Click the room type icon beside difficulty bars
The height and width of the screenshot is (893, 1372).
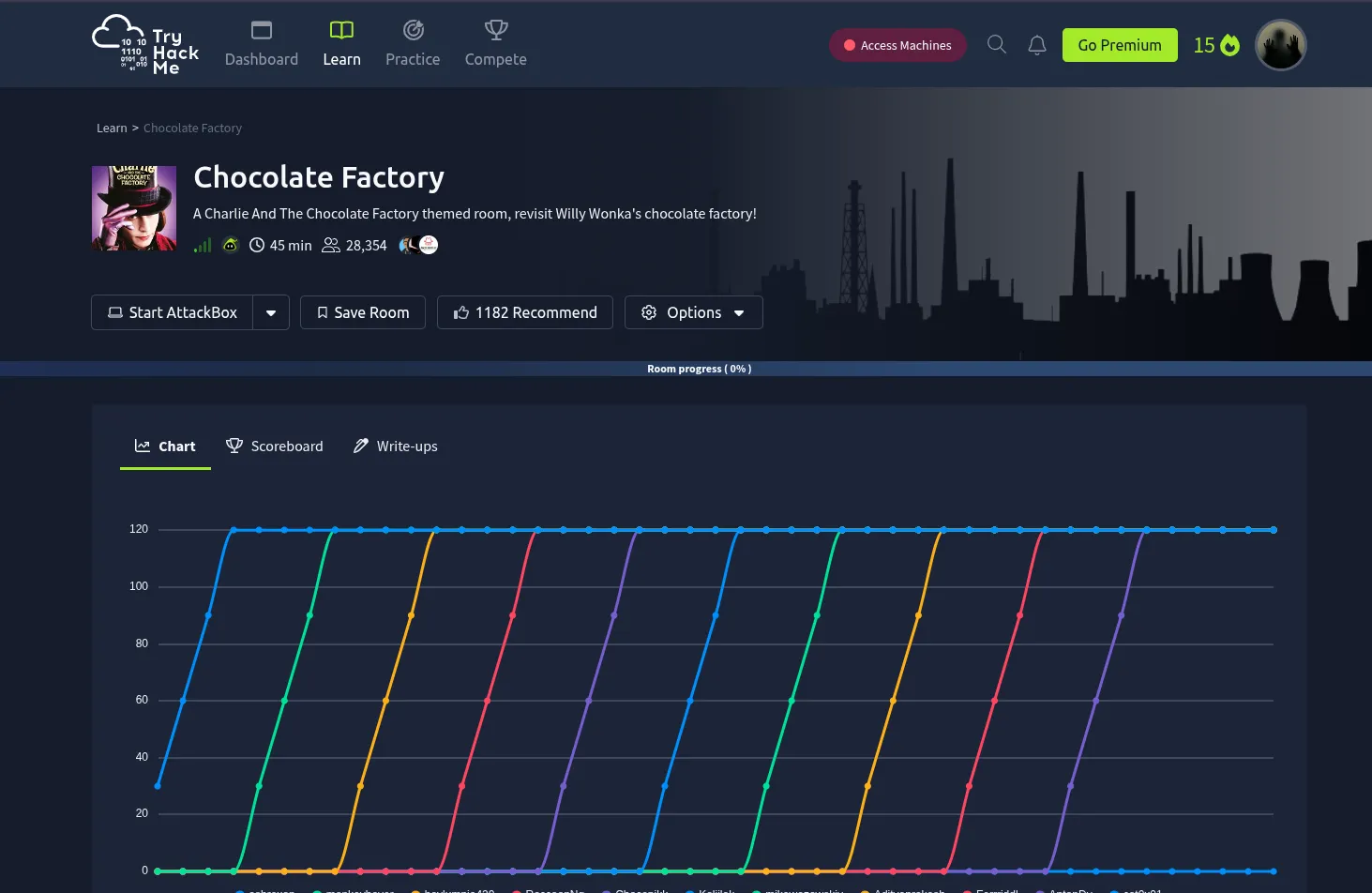[231, 246]
